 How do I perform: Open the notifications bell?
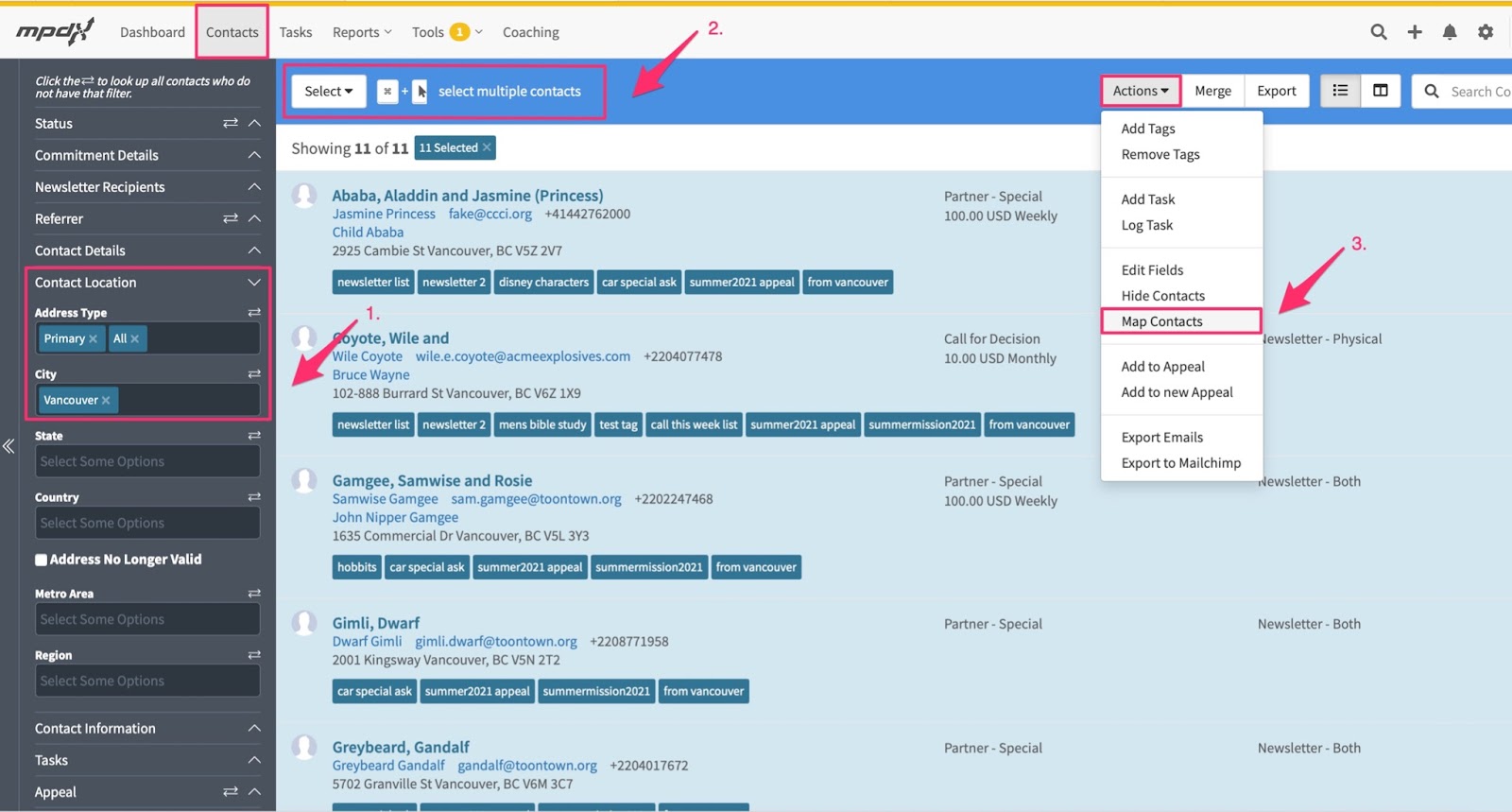tap(1450, 32)
